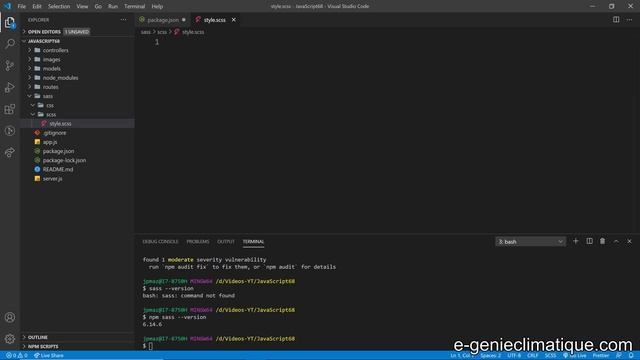Open editor More Actions ellipsis

pos(629,20)
